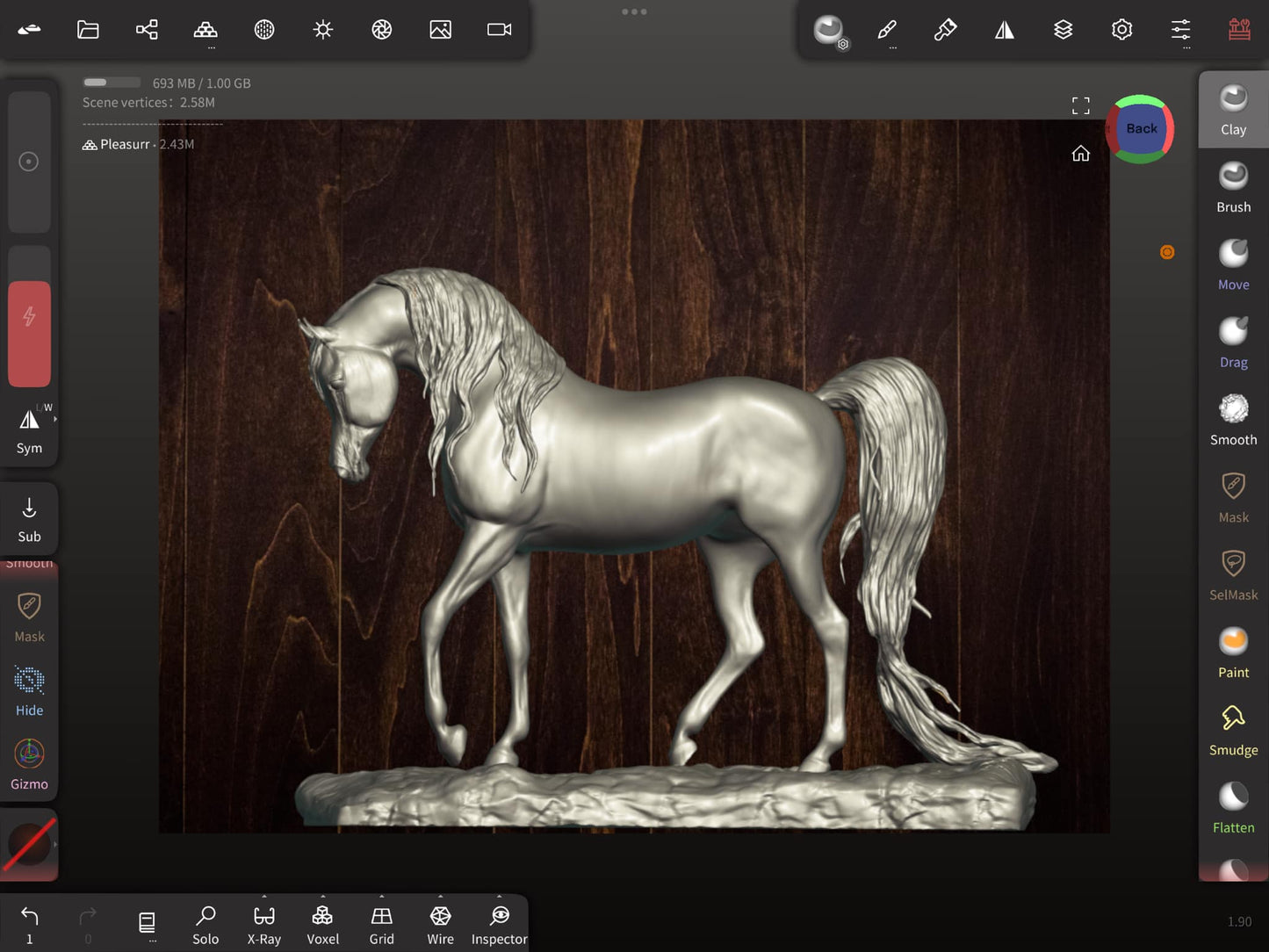Activate the Gizmo shortcut tool

[29, 764]
